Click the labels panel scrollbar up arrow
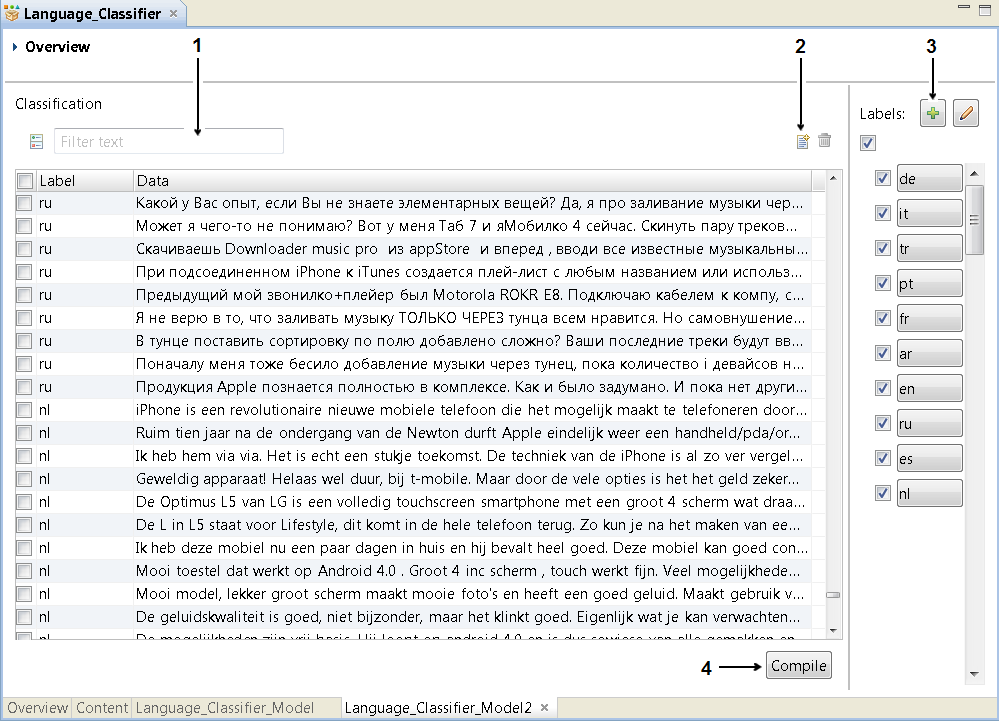Screen dimensions: 999x721 click(974, 173)
